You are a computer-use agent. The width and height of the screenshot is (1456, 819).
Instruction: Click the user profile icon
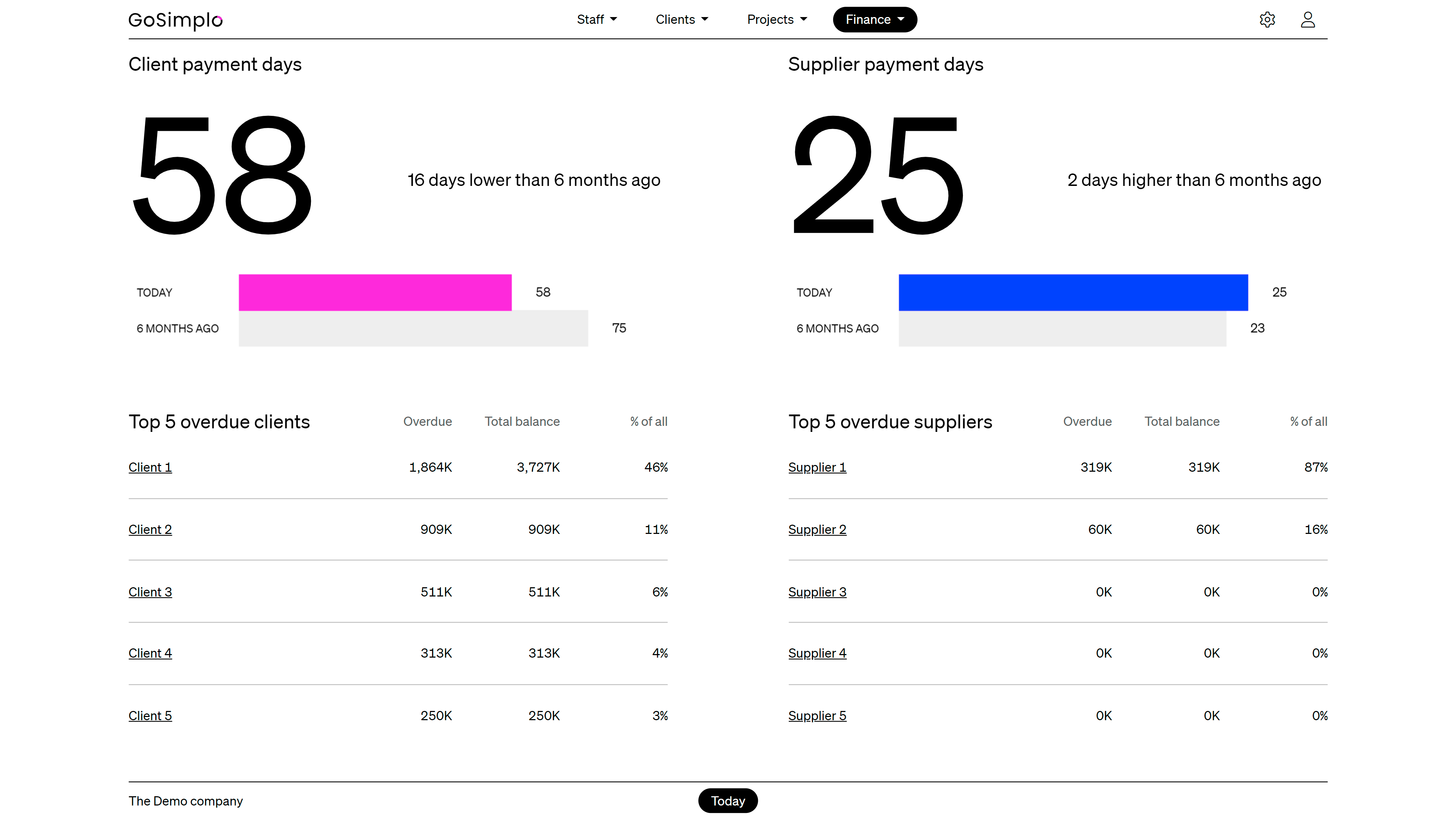click(x=1308, y=19)
